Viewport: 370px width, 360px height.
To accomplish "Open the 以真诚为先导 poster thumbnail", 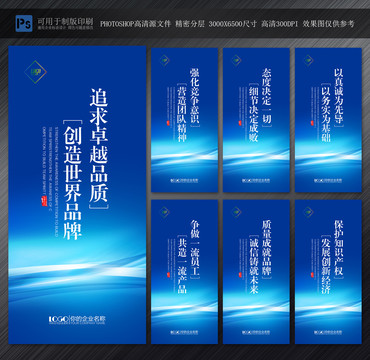I will point(328,120).
